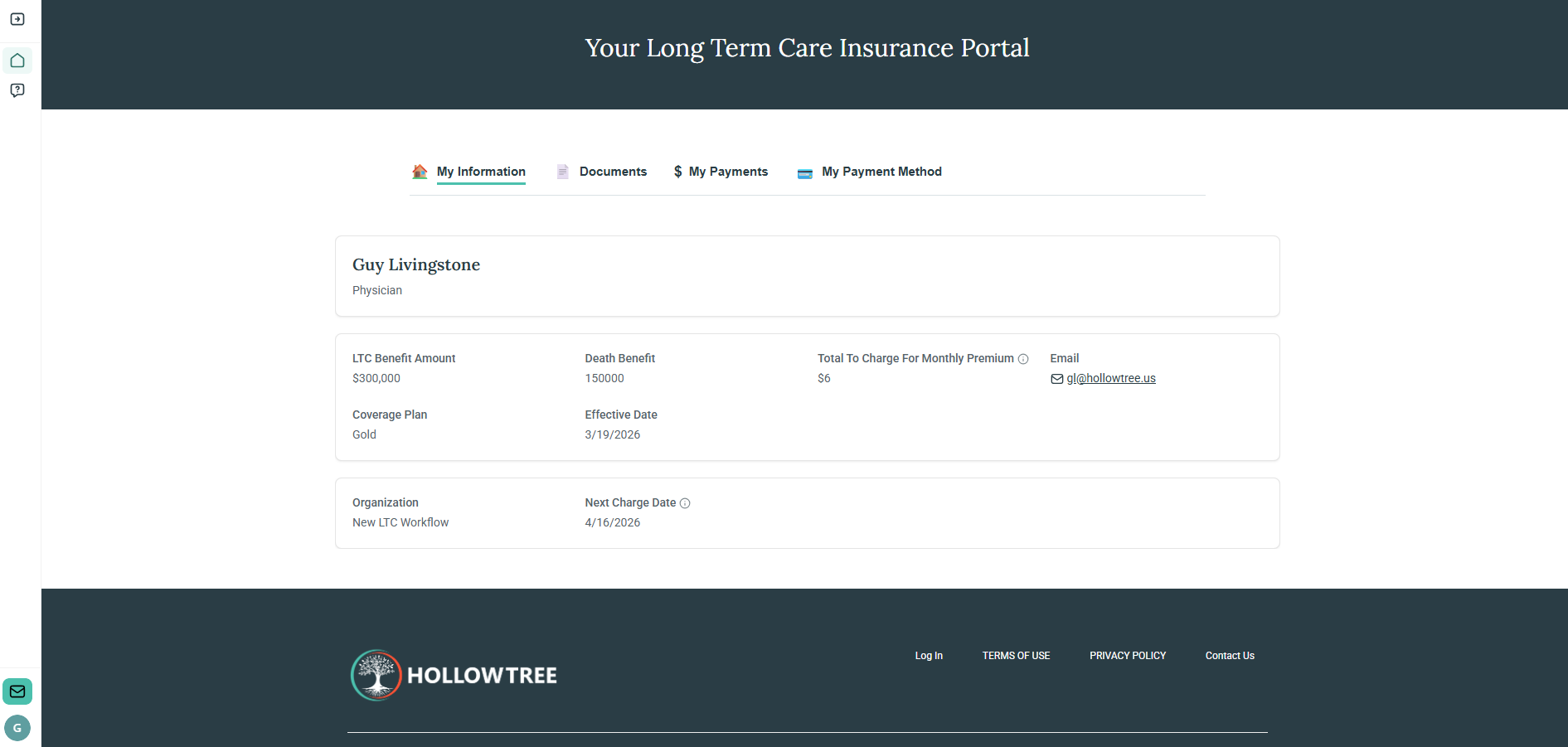1568x747 pixels.
Task: Select the logout arrow icon
Action: point(17,18)
